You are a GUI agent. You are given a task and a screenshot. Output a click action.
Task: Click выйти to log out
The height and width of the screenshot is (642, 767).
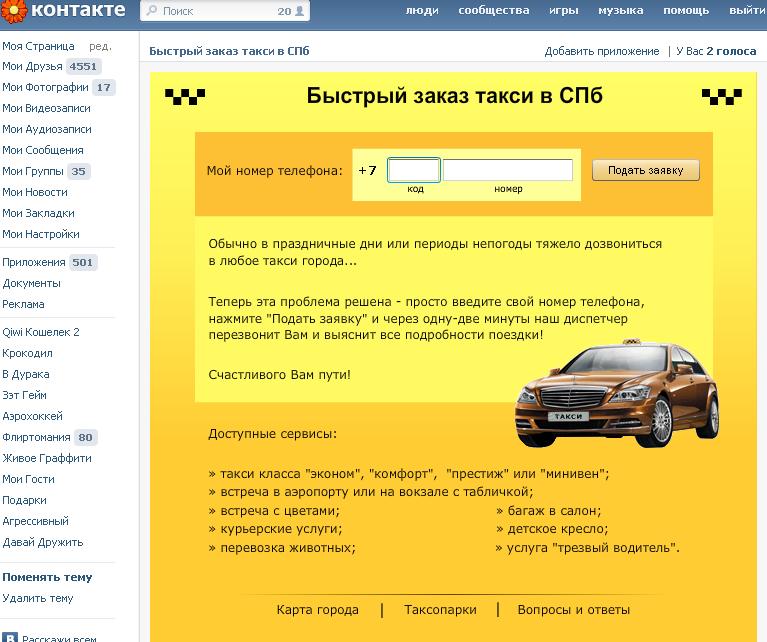(x=747, y=10)
